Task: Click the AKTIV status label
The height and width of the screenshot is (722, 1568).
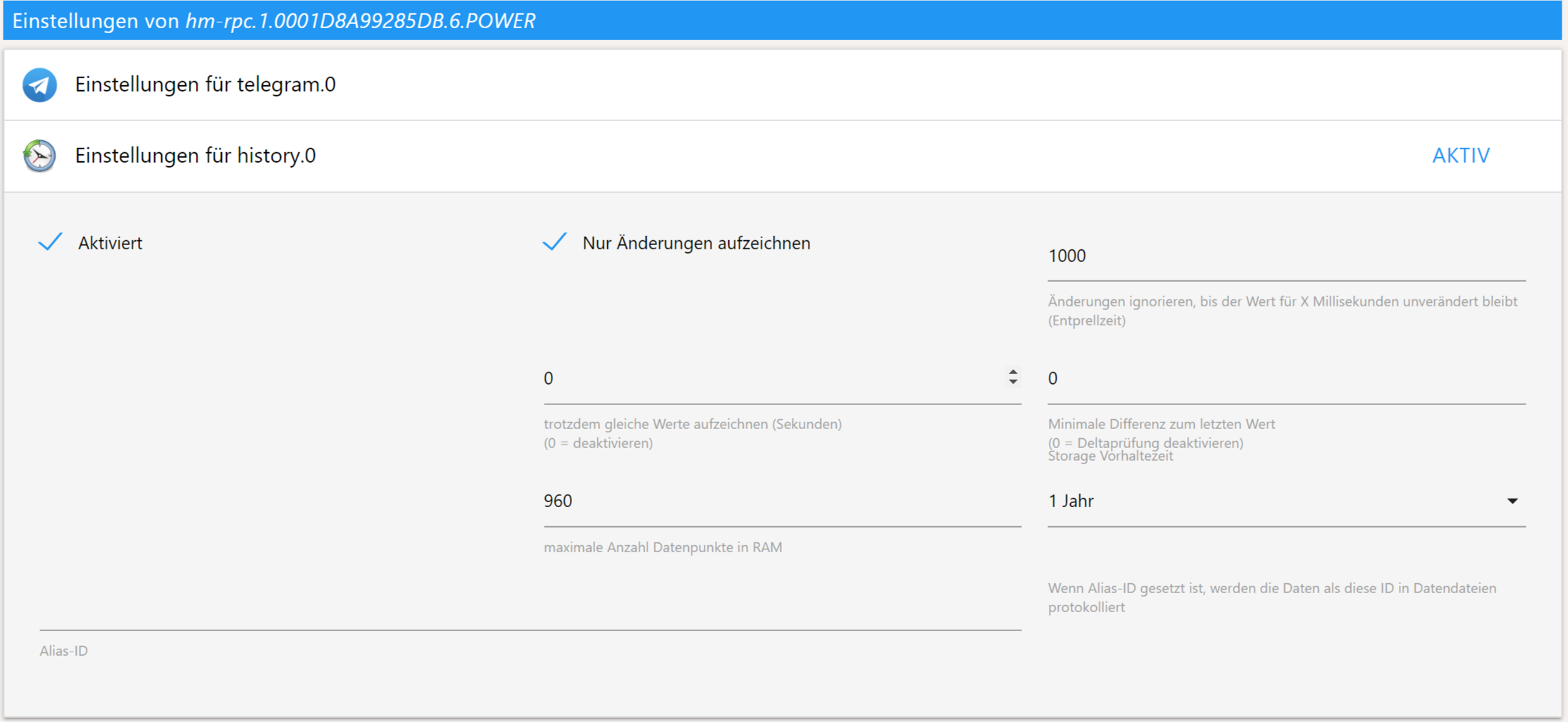Action: (1460, 156)
